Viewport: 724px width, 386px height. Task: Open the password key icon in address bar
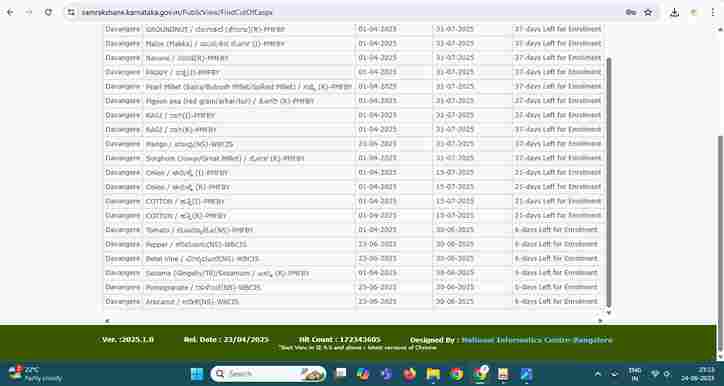pyautogui.click(x=631, y=12)
